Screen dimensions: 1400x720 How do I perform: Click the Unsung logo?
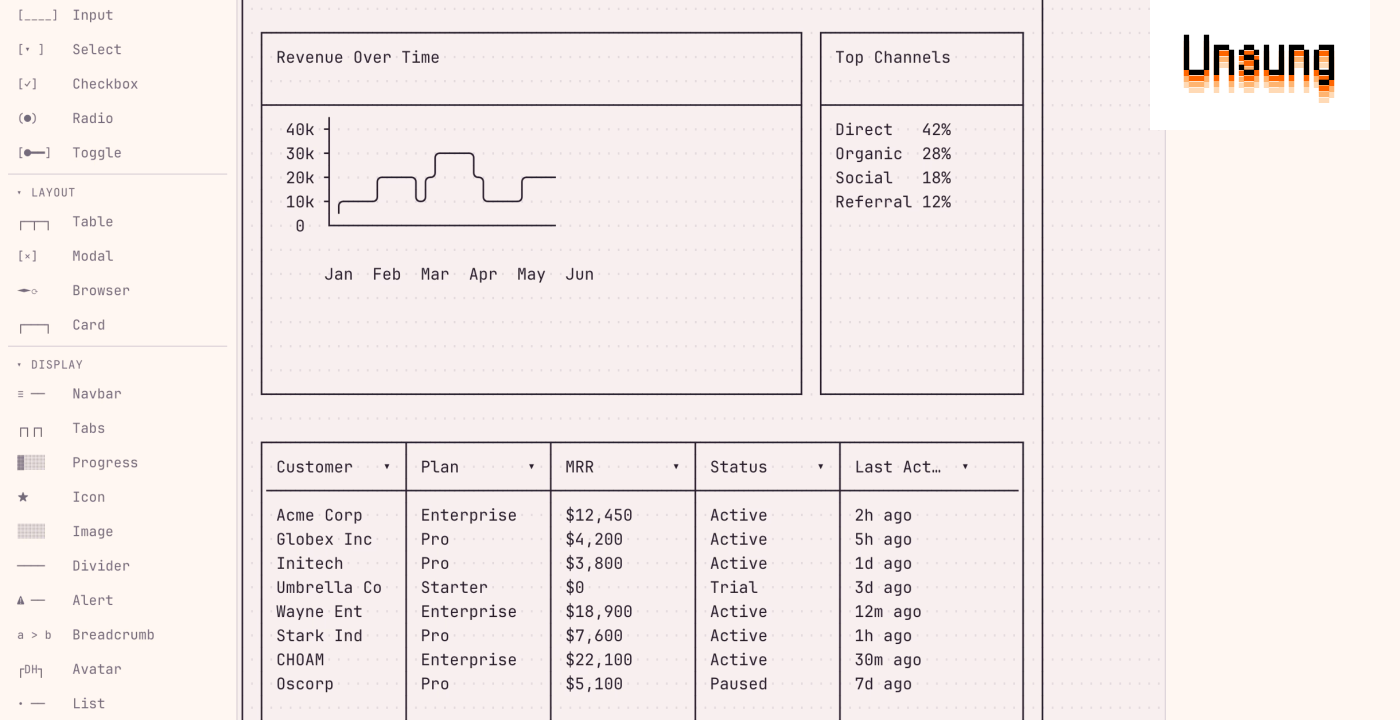pos(1259,67)
